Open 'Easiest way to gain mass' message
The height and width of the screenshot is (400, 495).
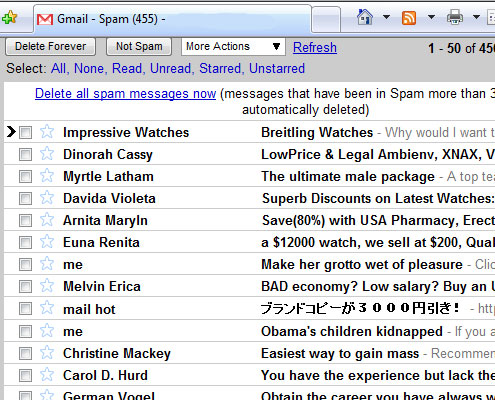pyautogui.click(x=340, y=353)
